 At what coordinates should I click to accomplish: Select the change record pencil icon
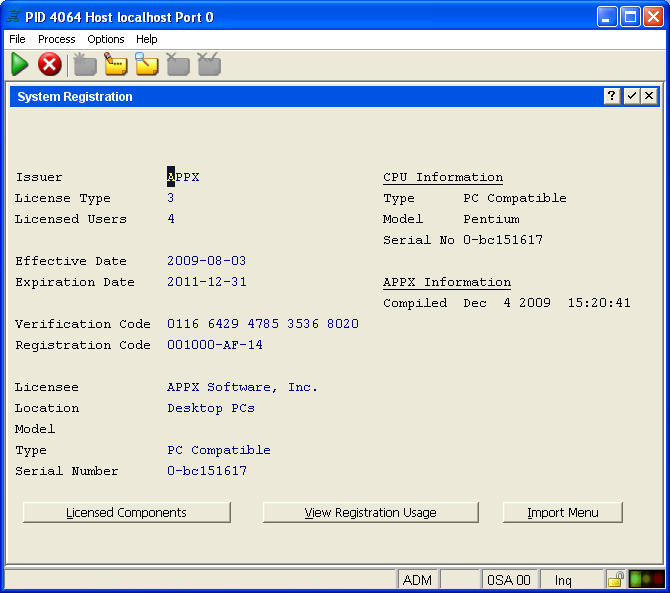point(116,65)
